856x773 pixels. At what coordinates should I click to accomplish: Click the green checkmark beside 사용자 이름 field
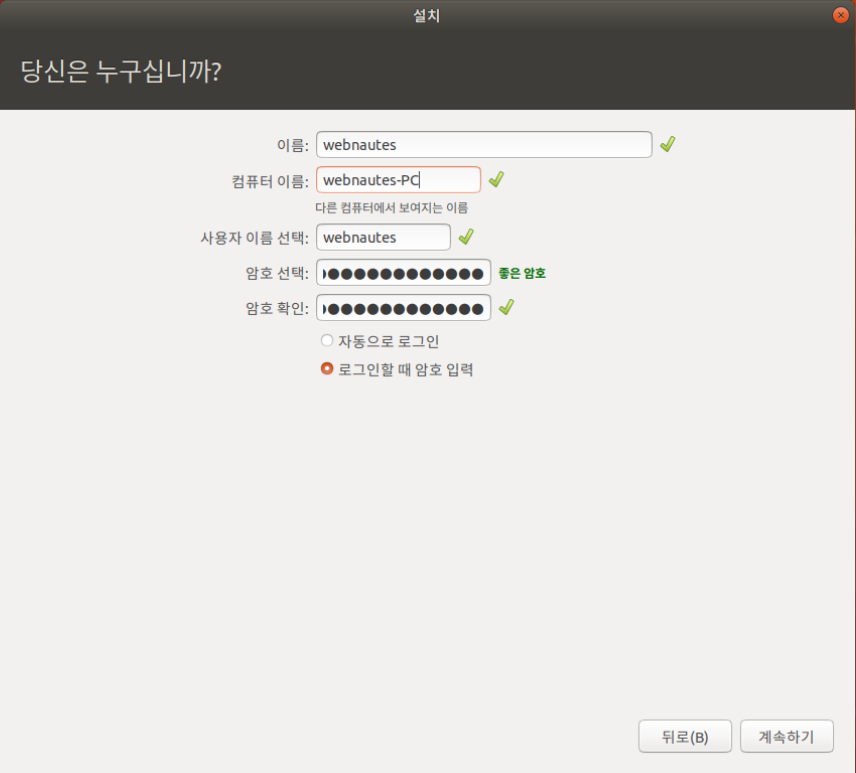pyautogui.click(x=466, y=237)
